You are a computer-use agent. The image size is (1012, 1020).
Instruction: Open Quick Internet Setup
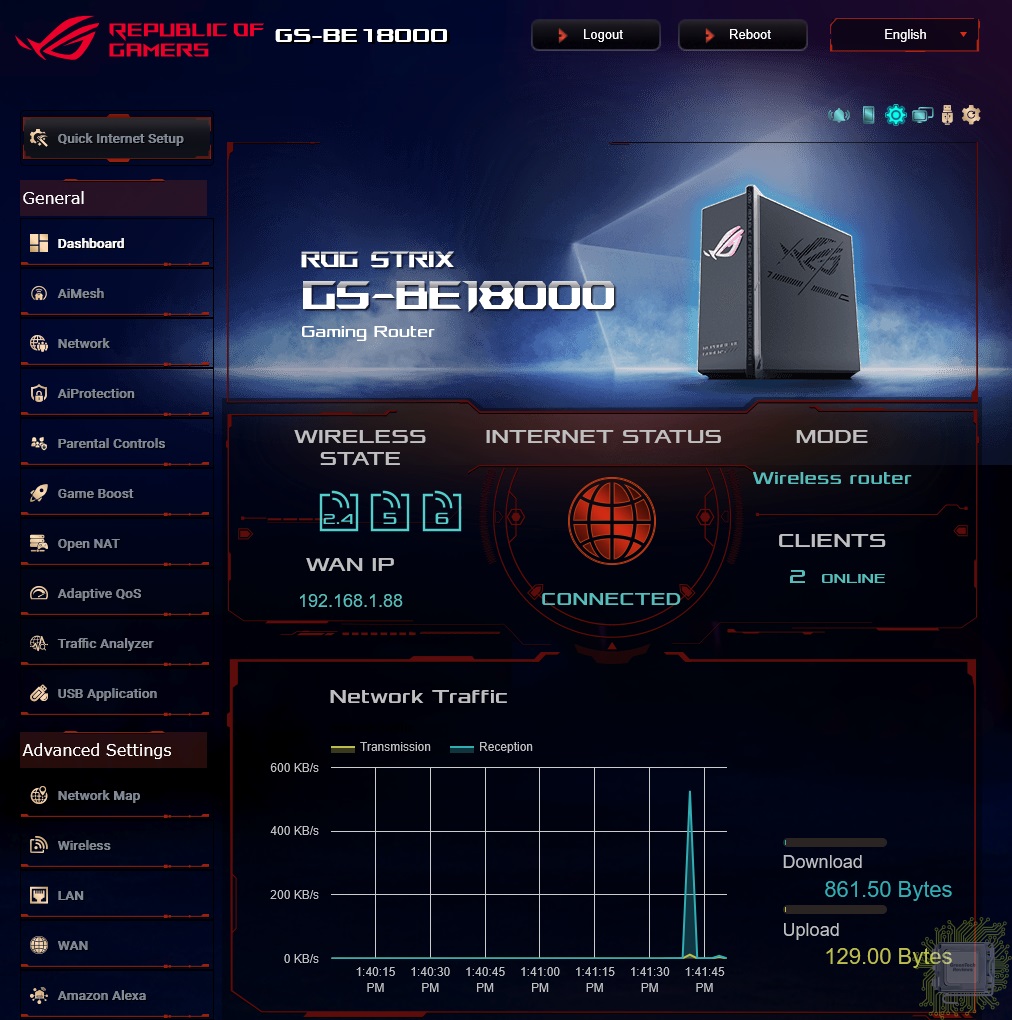(x=117, y=138)
